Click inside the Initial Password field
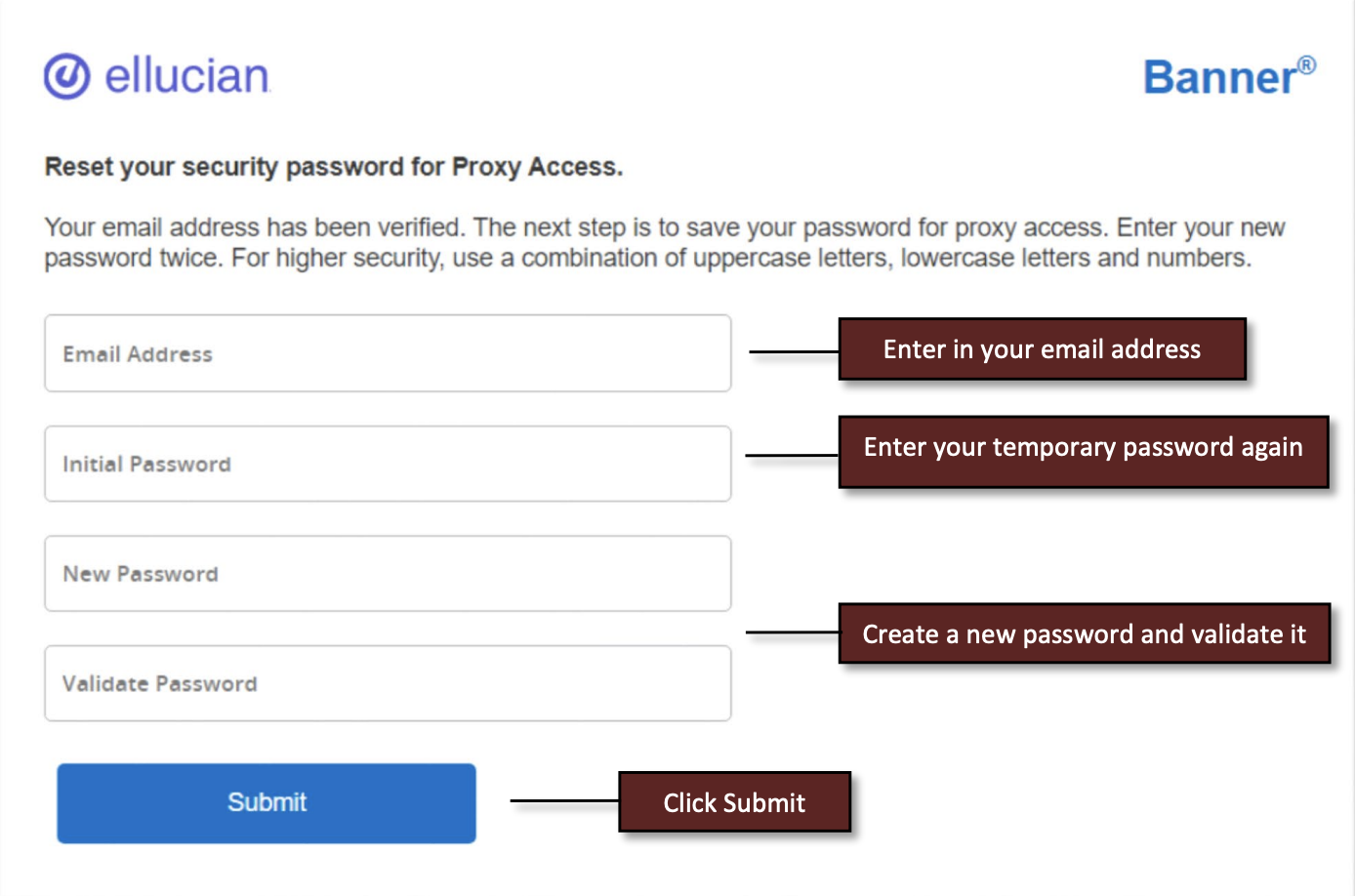The height and width of the screenshot is (896, 1355). [x=388, y=464]
